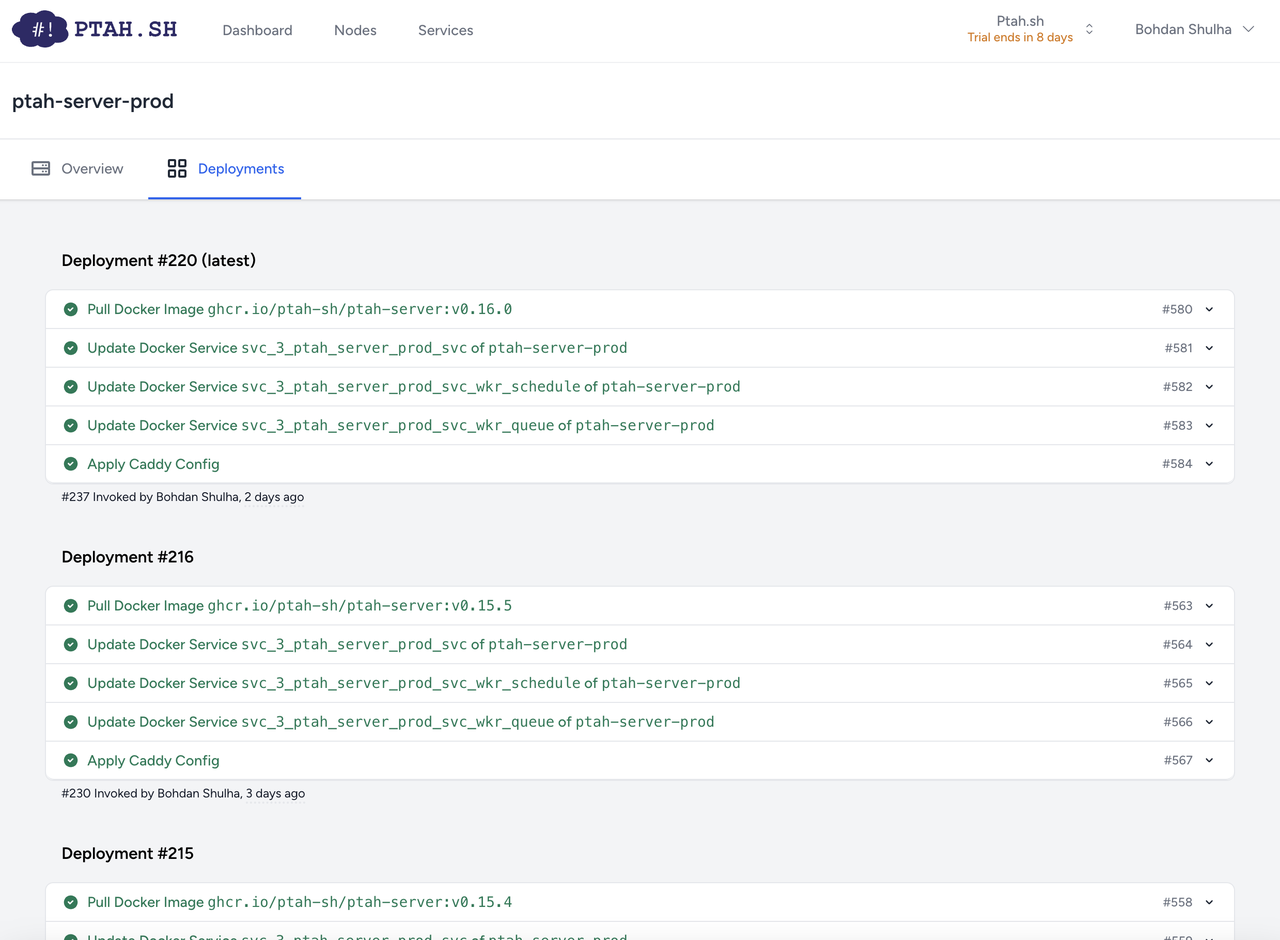Click Update svc_3_ptah_server_prod_svc row #581
Screen dimensions: 1280x940
click(x=640, y=348)
